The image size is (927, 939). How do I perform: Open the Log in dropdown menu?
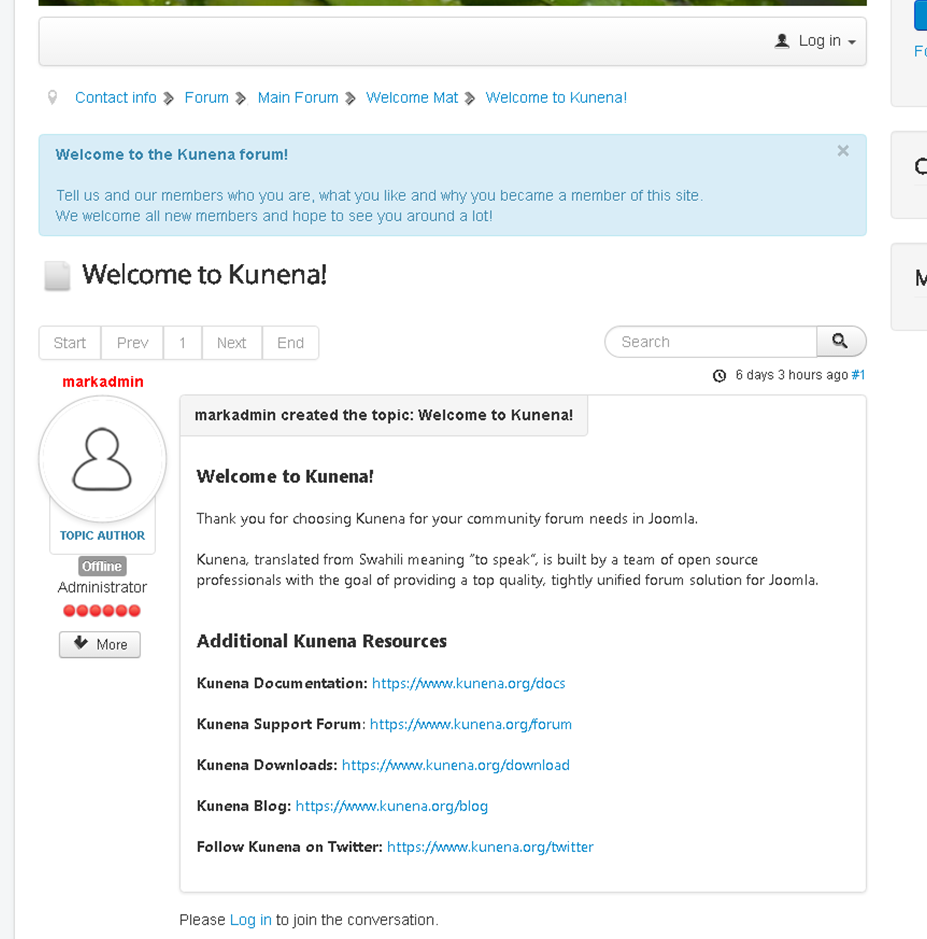(x=816, y=41)
